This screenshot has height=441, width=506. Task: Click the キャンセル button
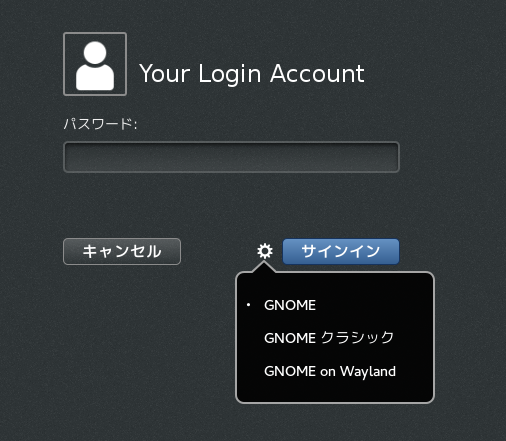(122, 251)
